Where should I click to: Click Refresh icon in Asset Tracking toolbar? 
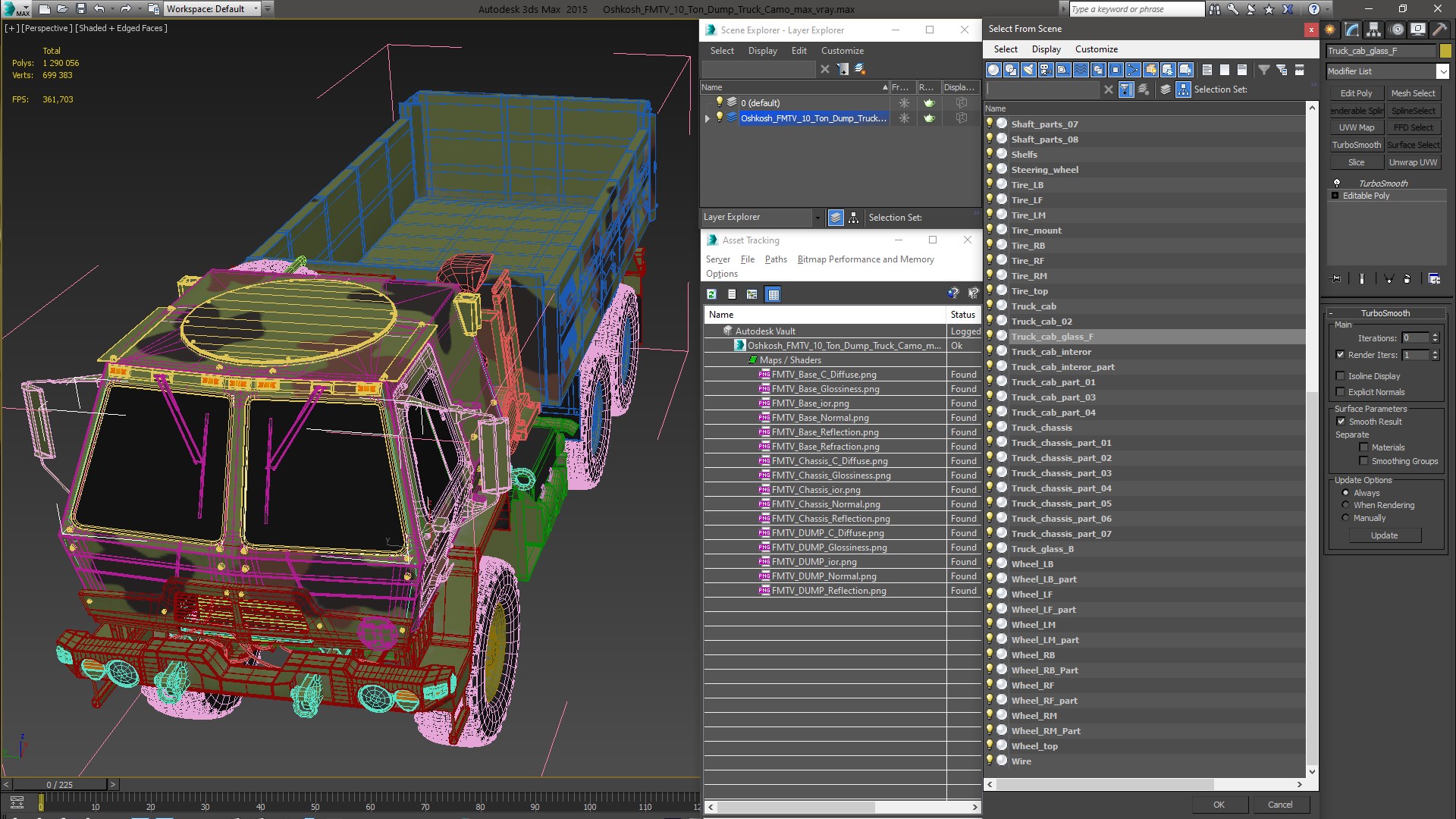711,294
